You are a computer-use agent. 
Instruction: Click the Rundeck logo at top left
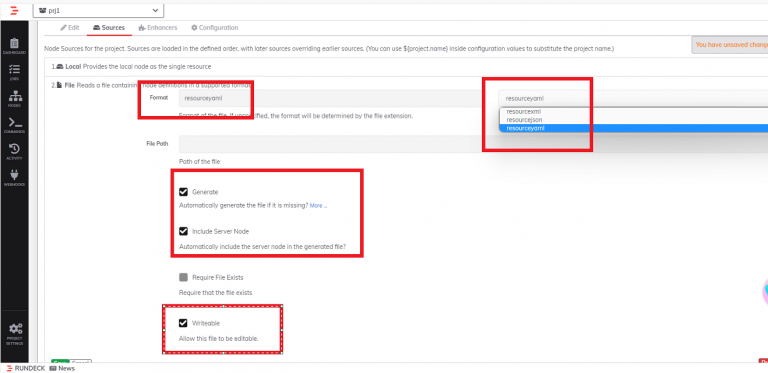coord(14,10)
